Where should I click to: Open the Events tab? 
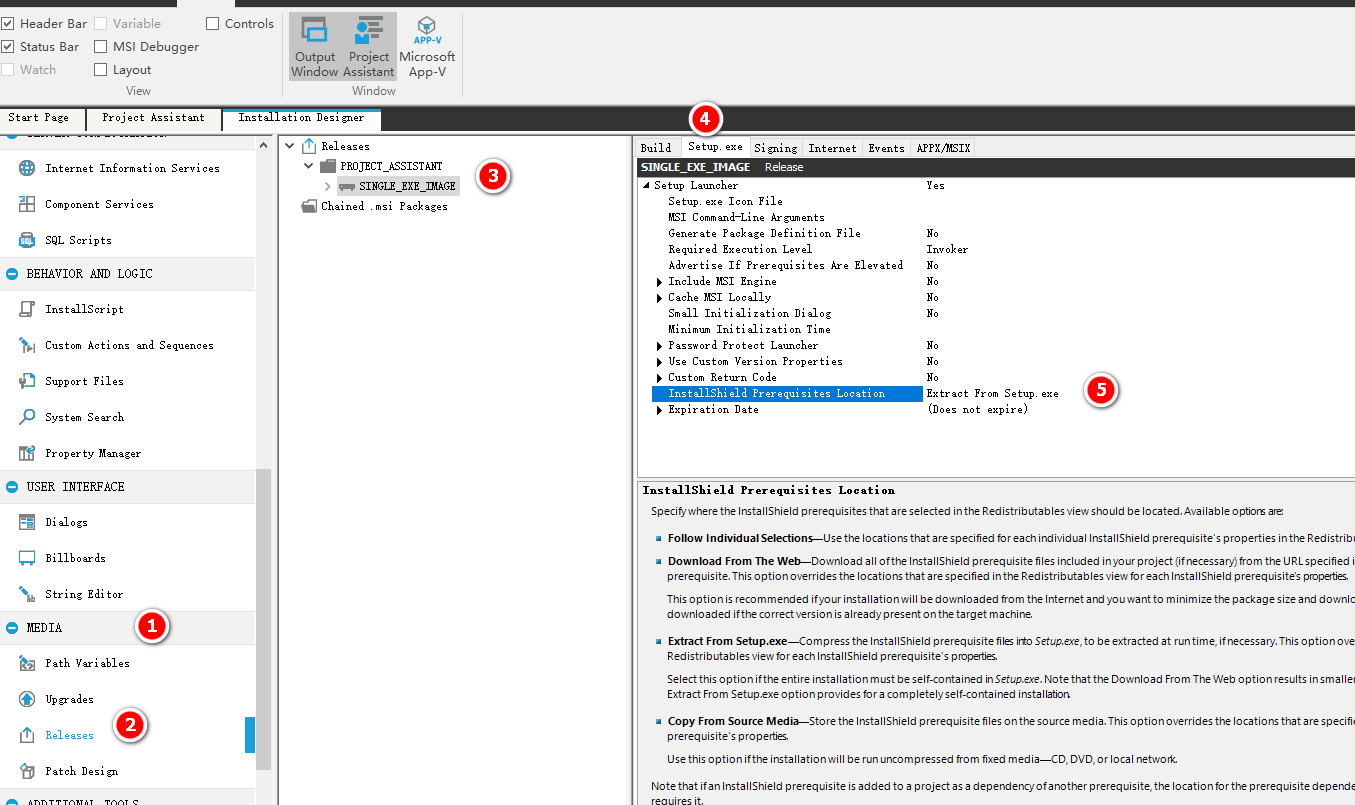coord(886,147)
